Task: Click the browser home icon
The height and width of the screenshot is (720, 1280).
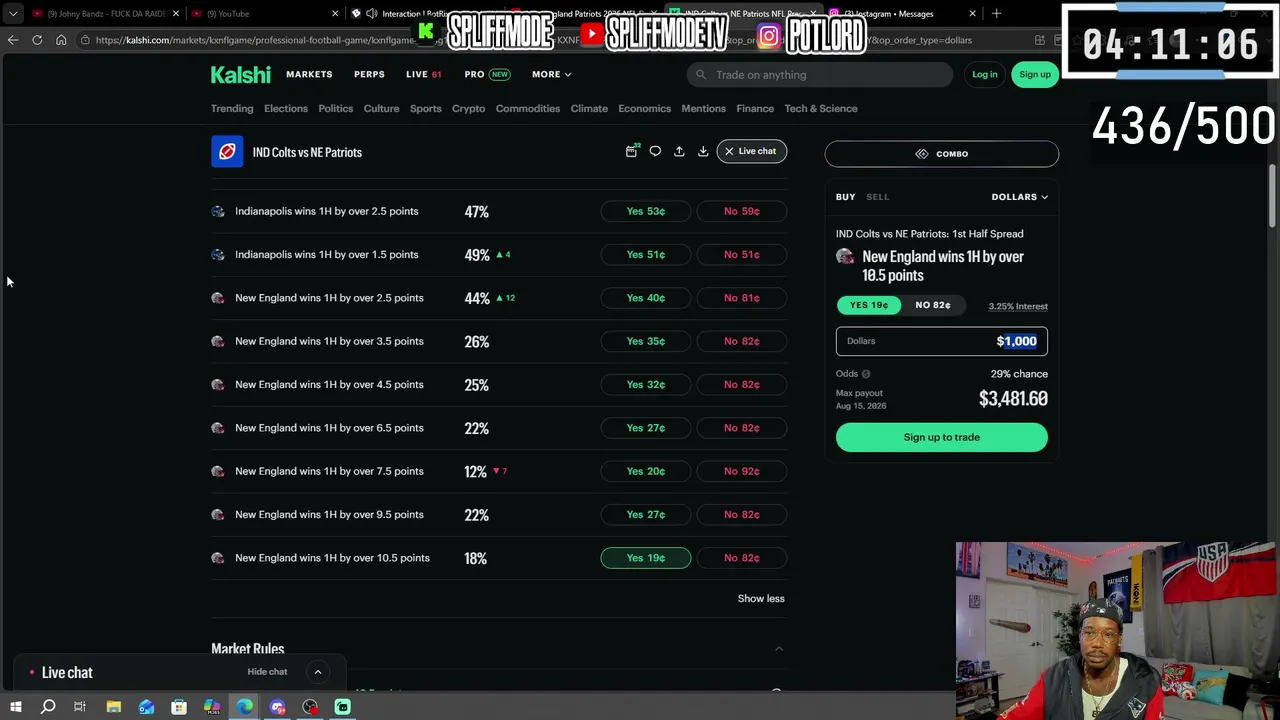Action: pos(61,40)
